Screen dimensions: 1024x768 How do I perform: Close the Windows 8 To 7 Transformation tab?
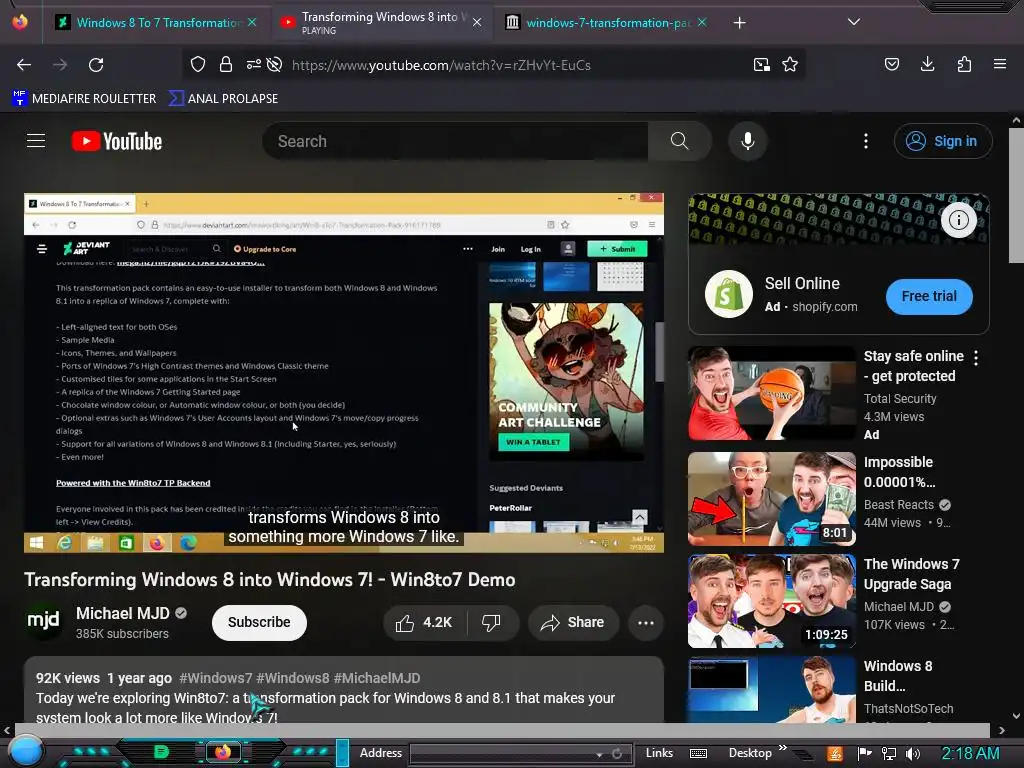click(252, 22)
